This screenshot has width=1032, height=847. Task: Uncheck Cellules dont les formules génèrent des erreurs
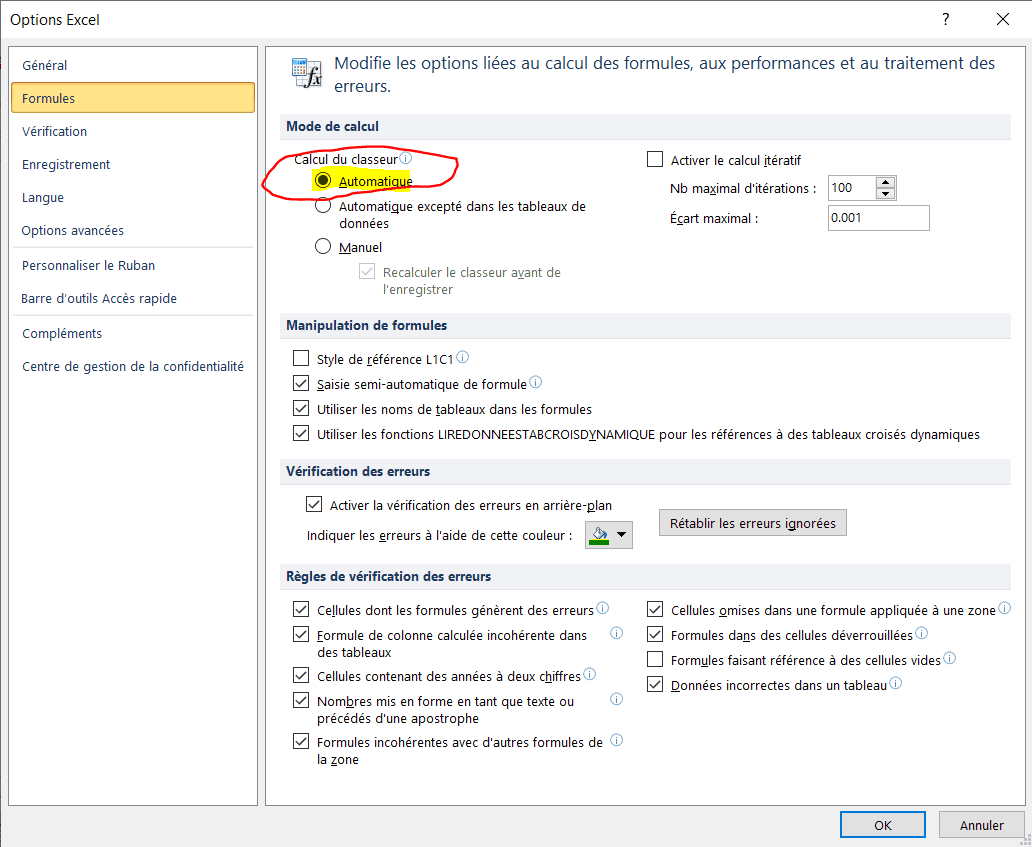click(301, 609)
